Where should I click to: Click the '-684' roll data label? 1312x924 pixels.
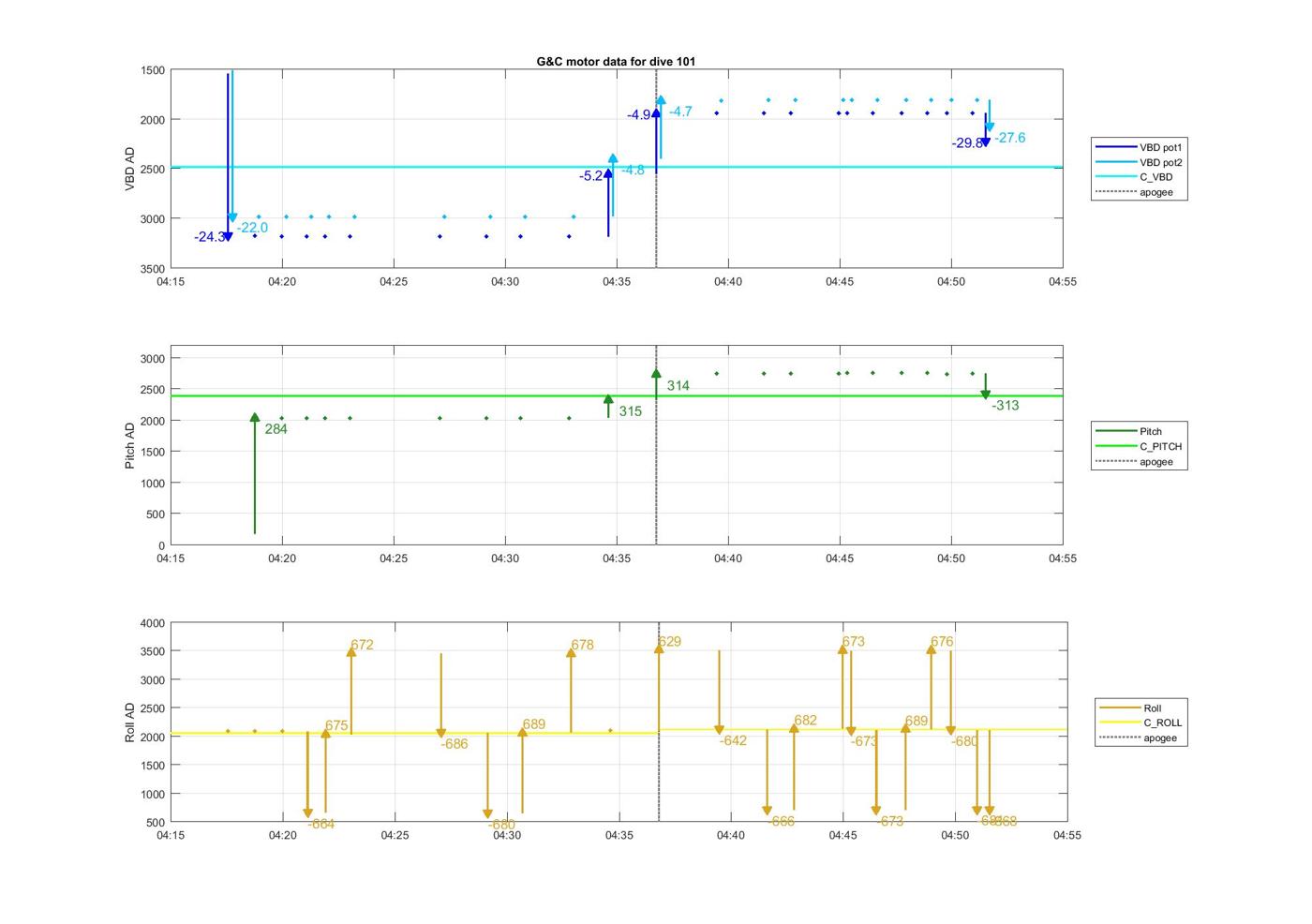321,825
